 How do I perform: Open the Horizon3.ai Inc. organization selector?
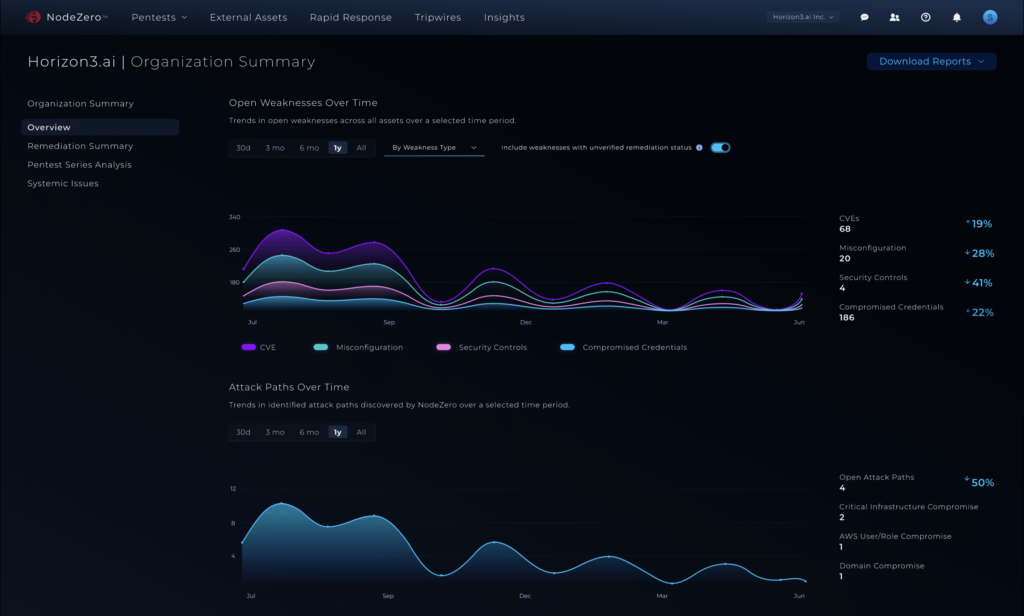[803, 17]
